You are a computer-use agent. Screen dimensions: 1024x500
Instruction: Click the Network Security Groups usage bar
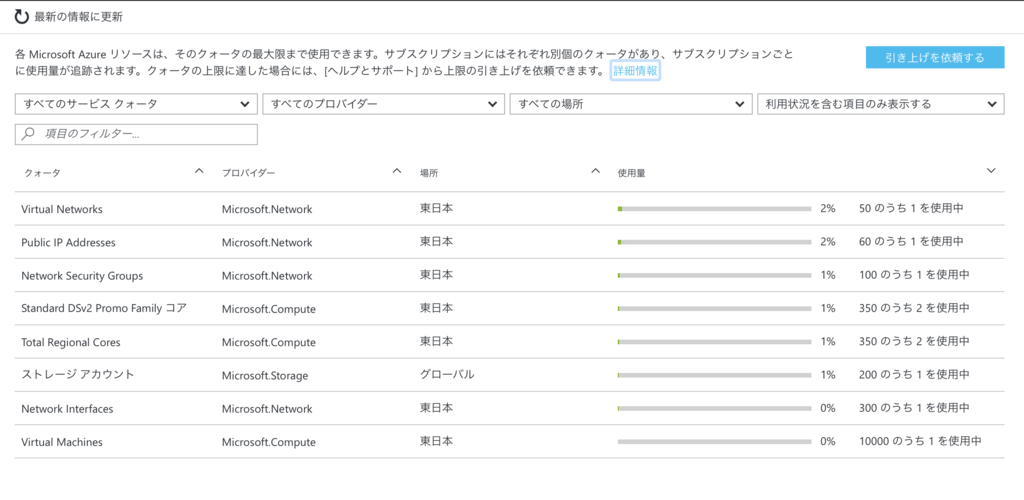tap(714, 275)
